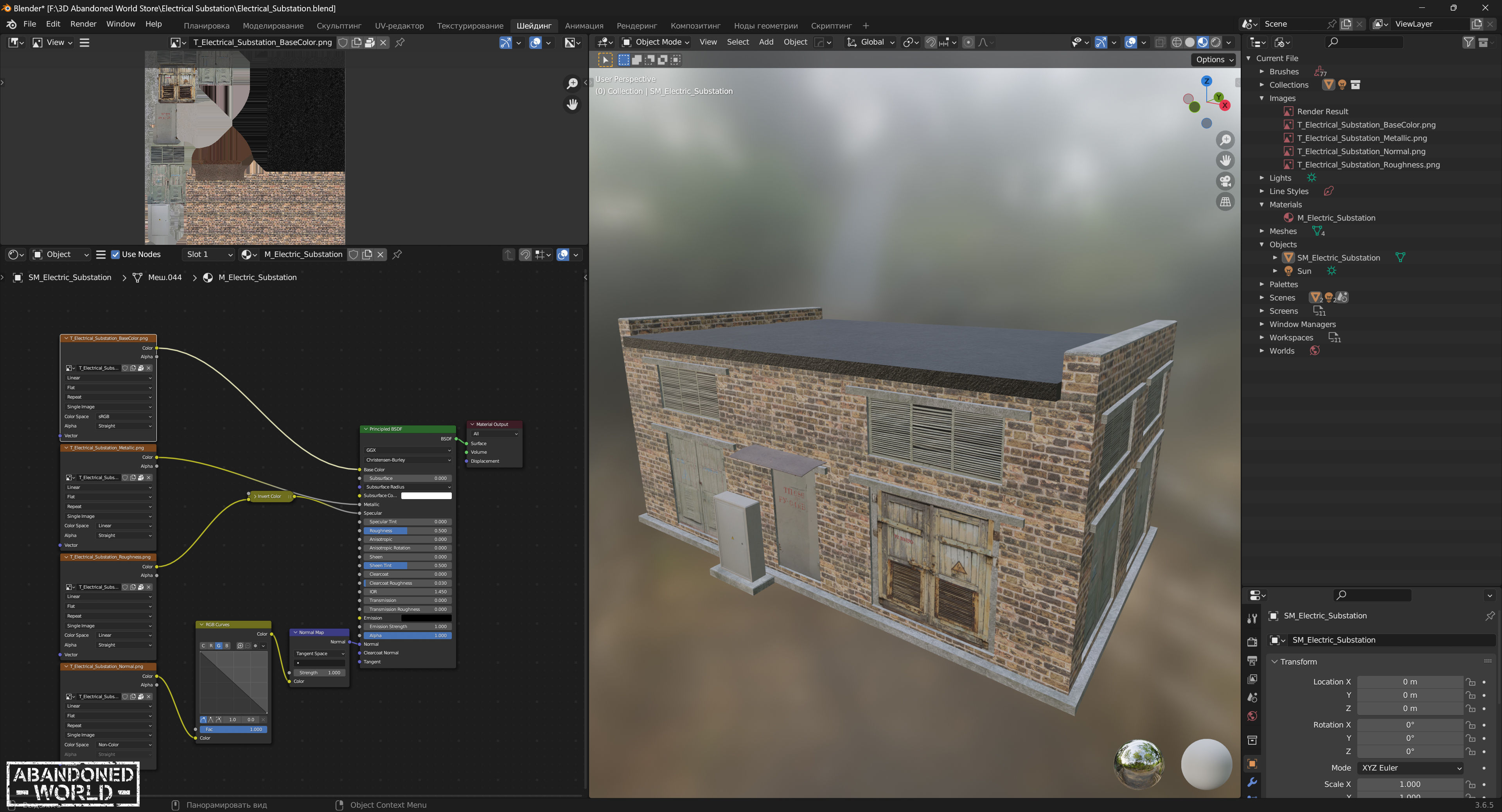Open the Render menu

[x=83, y=24]
